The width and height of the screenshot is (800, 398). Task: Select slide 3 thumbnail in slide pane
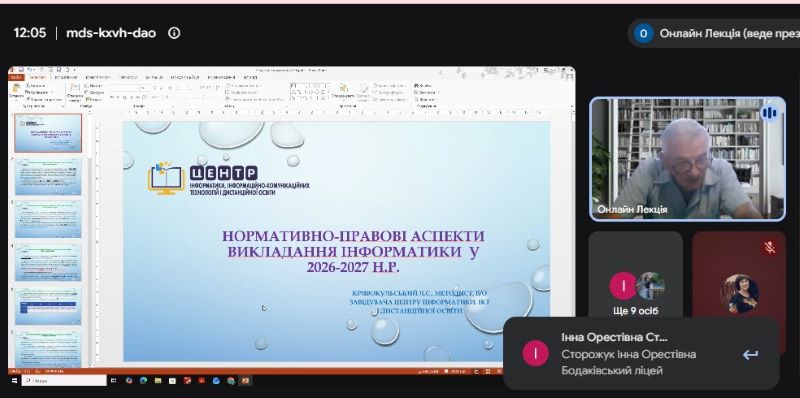(x=48, y=219)
